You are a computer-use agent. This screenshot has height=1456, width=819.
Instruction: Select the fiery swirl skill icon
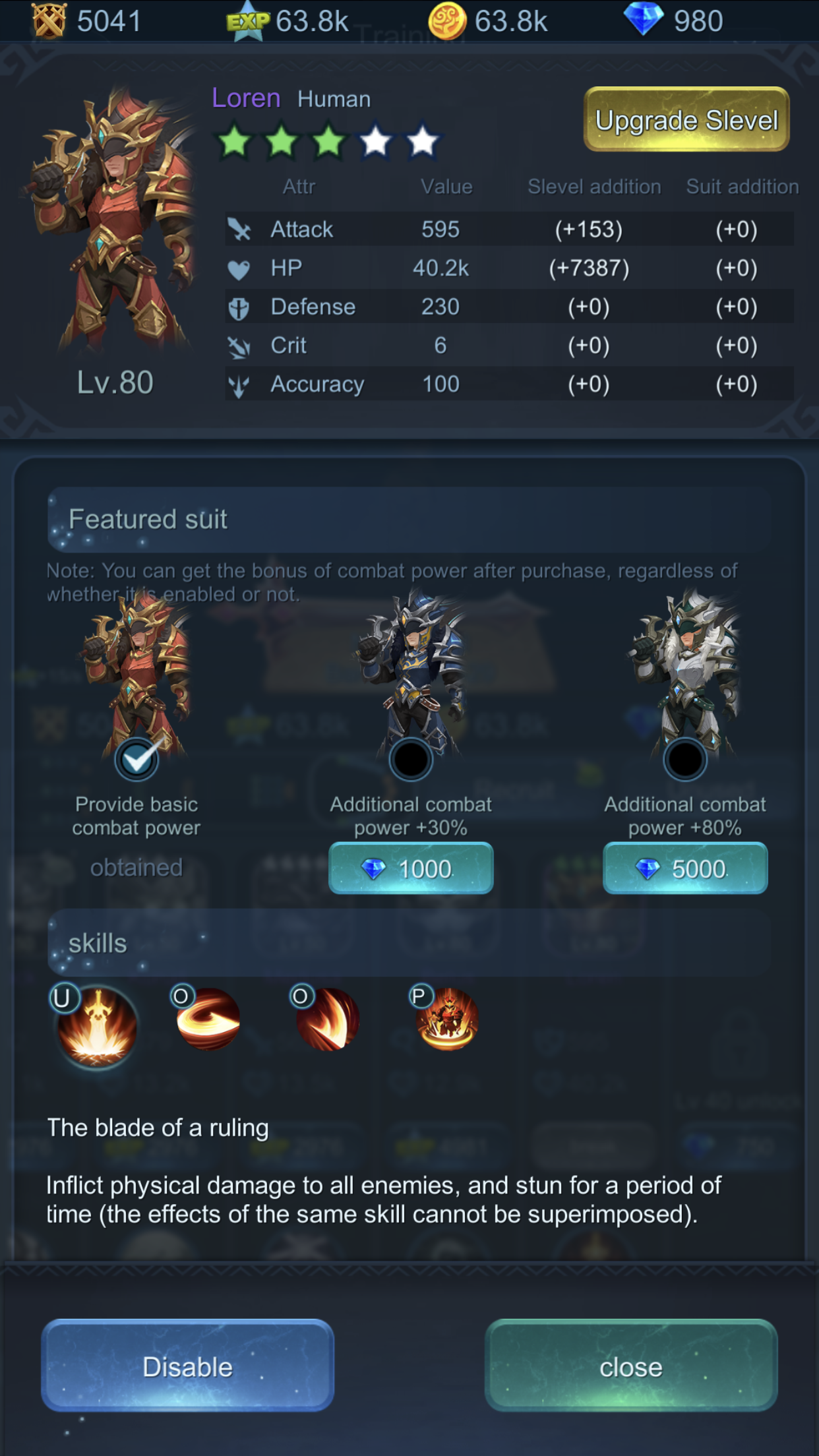tap(208, 1019)
